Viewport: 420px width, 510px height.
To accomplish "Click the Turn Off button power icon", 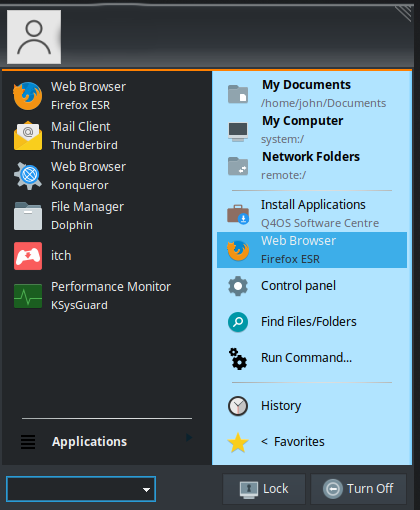I will [333, 489].
